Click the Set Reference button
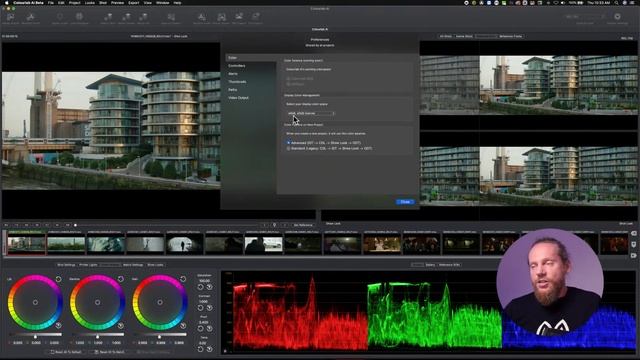Viewport: 640px width, 360px height. (303, 225)
